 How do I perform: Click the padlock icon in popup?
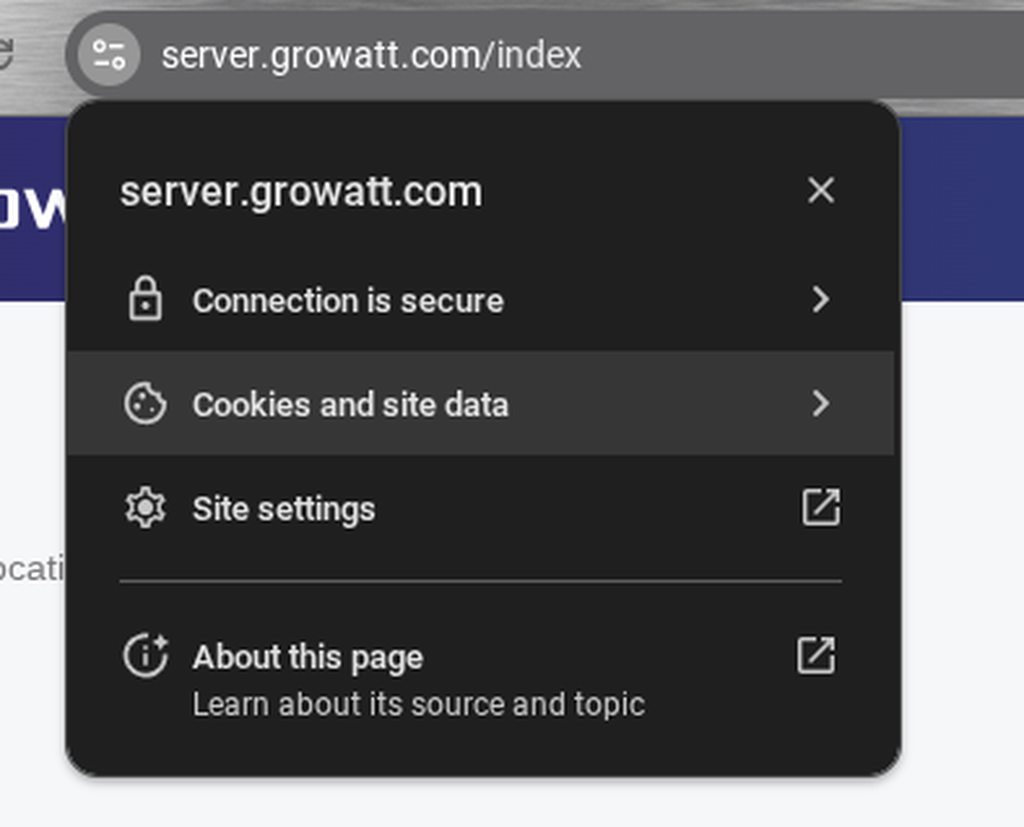[146, 300]
